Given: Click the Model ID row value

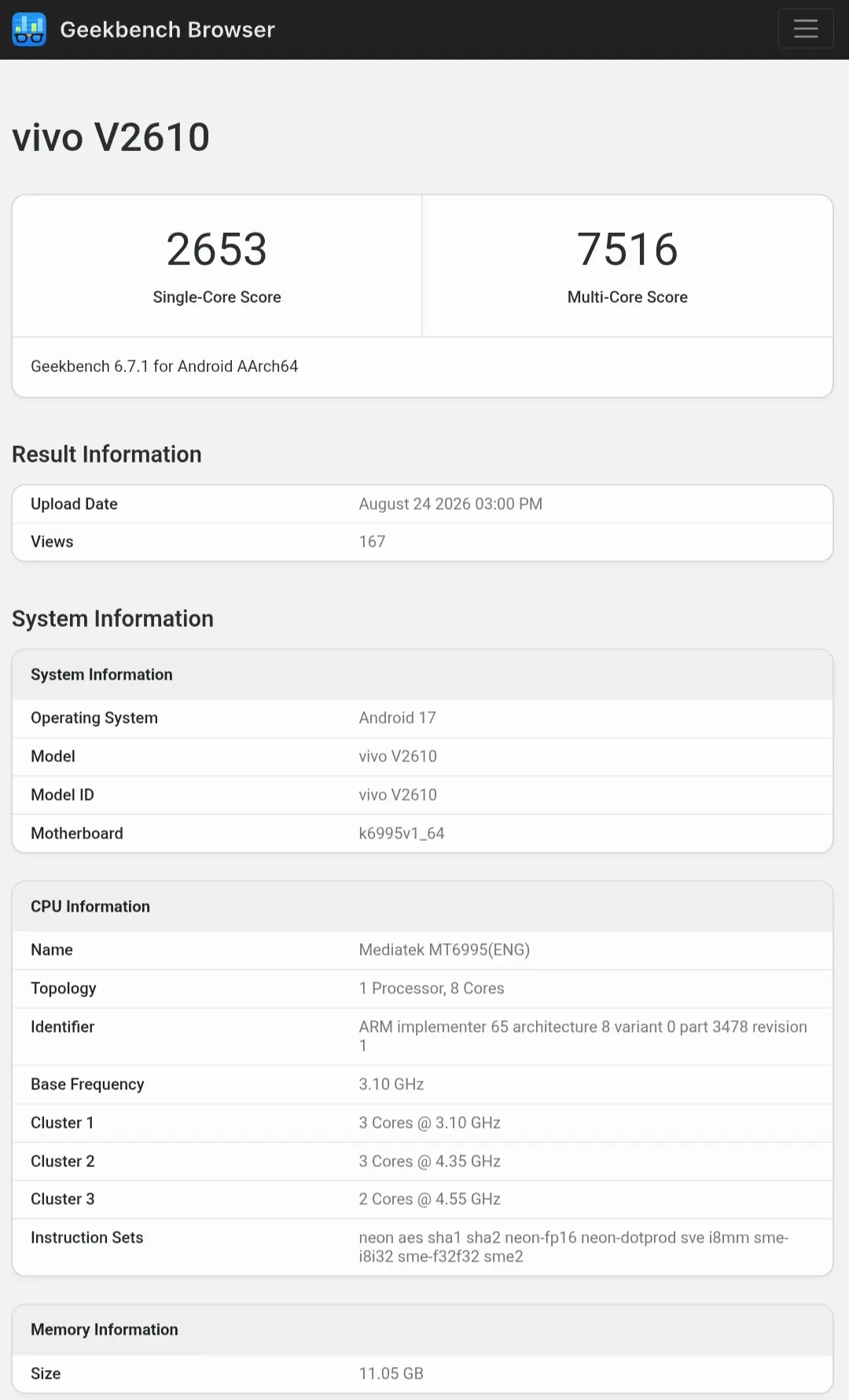Looking at the screenshot, I should 398,795.
